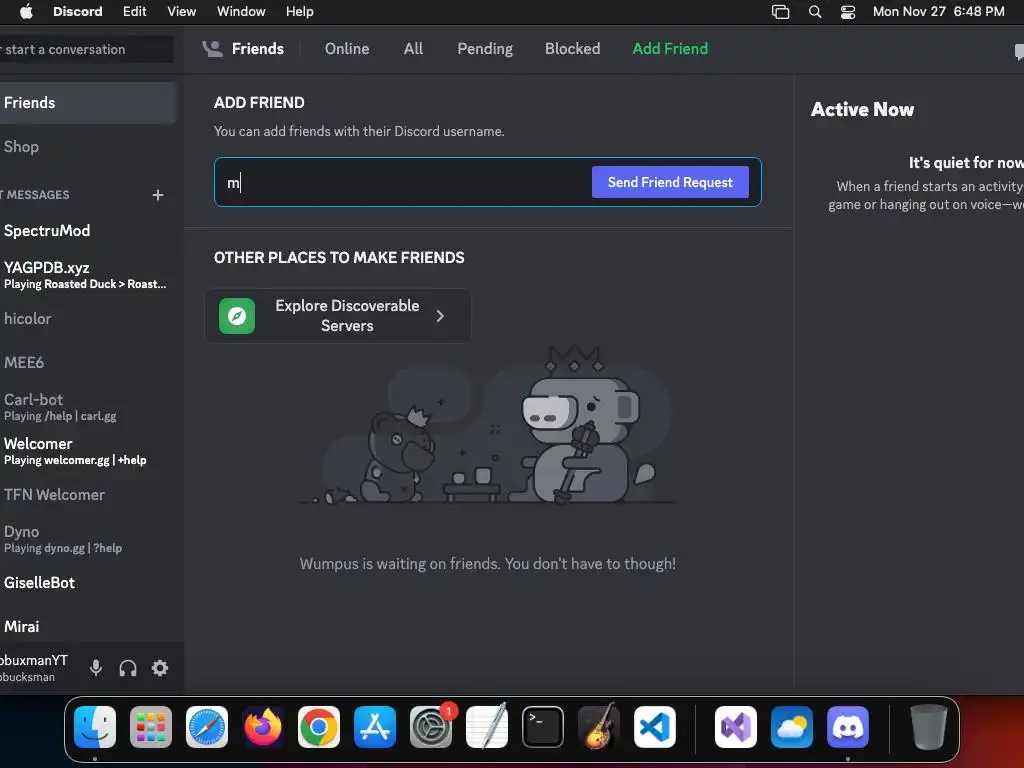1024x768 pixels.
Task: Switch to the All friends tab
Action: [x=413, y=49]
